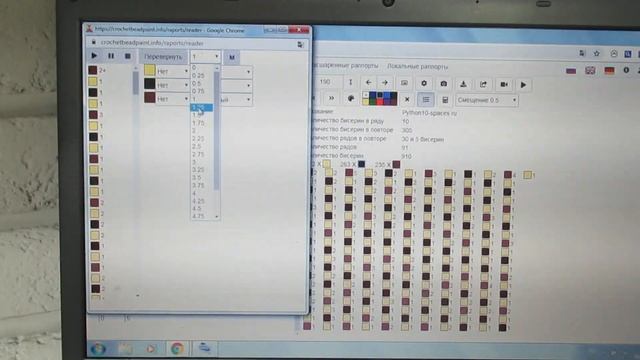Click the black swatch next to 263 X
This screenshot has height=360, width=640.
tap(361, 164)
